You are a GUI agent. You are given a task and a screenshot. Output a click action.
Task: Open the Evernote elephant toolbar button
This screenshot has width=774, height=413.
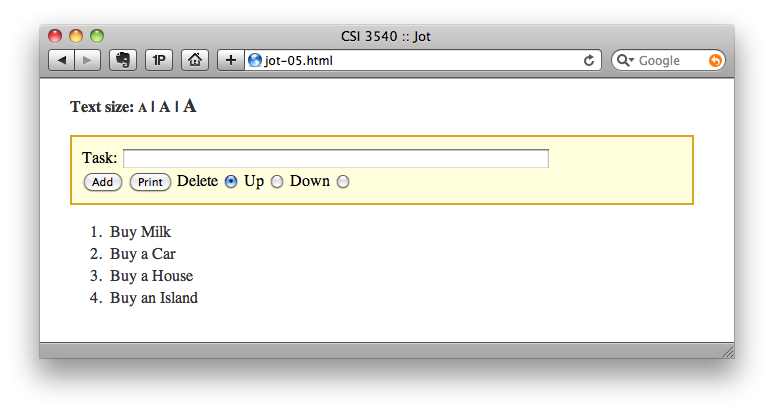click(x=122, y=60)
